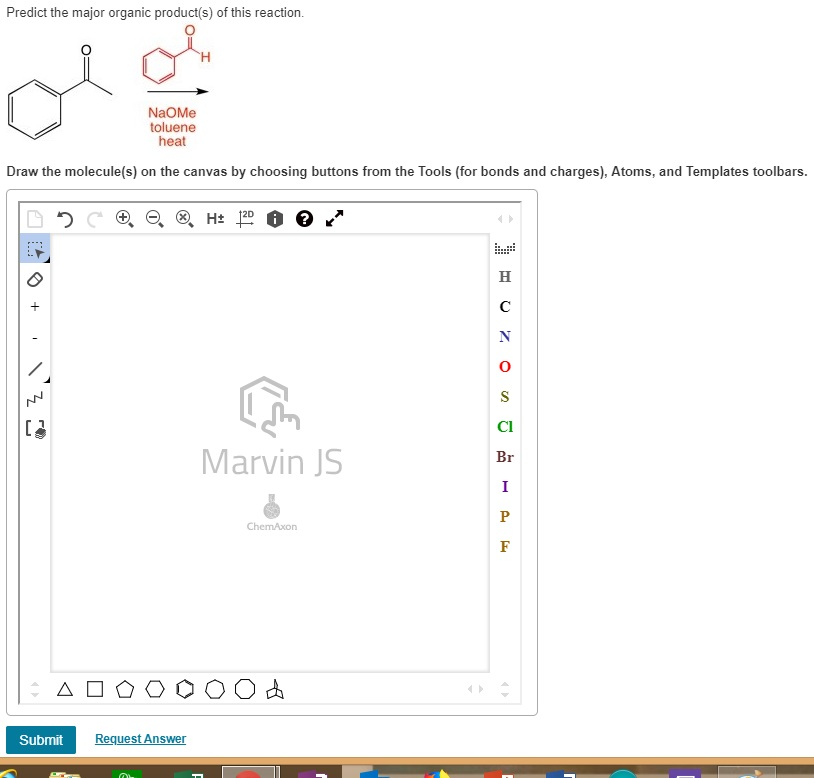Viewport: 814px width, 778px height.
Task: Select the single bond drawing tool
Action: point(35,369)
